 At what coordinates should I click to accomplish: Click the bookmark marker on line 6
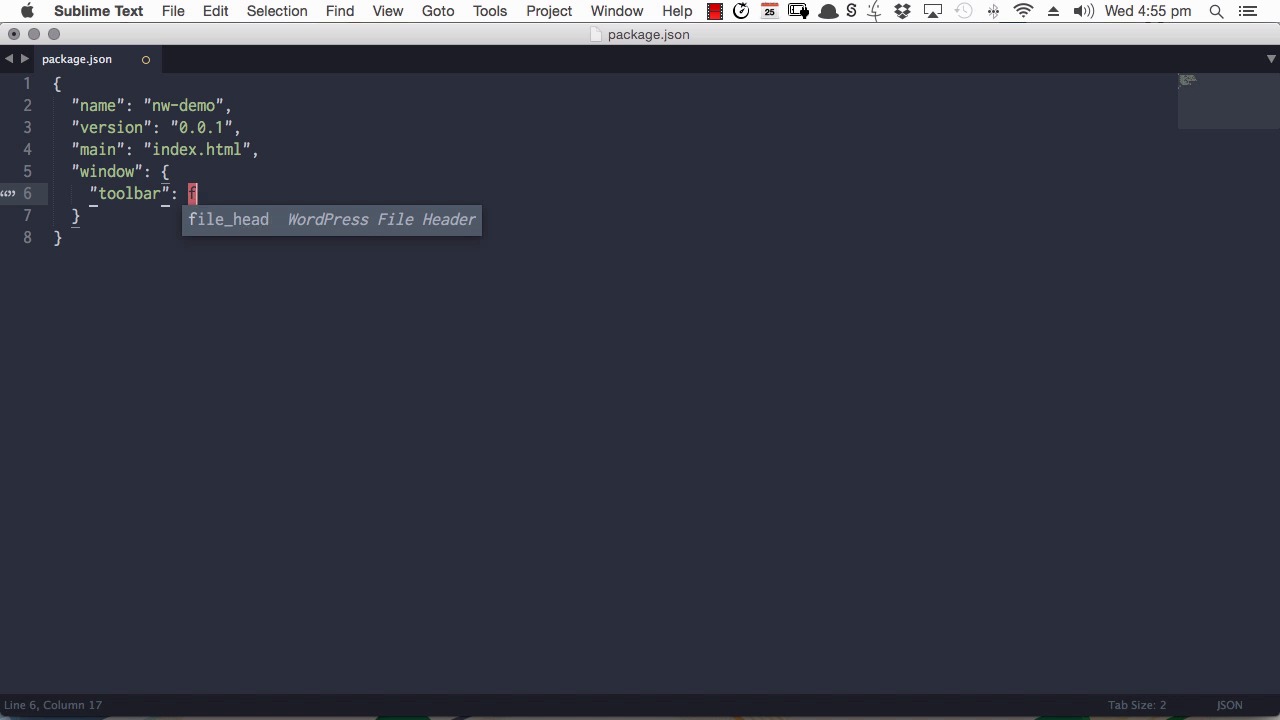tap(8, 193)
